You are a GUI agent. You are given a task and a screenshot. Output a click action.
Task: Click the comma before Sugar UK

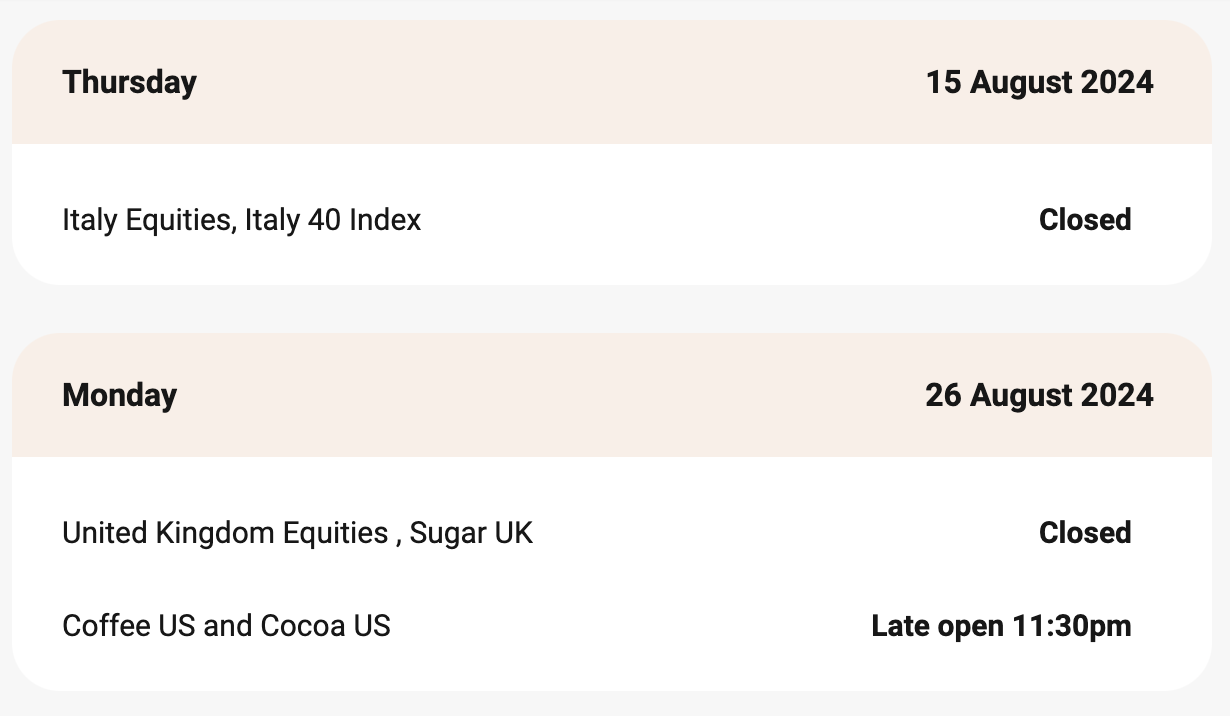(x=399, y=537)
